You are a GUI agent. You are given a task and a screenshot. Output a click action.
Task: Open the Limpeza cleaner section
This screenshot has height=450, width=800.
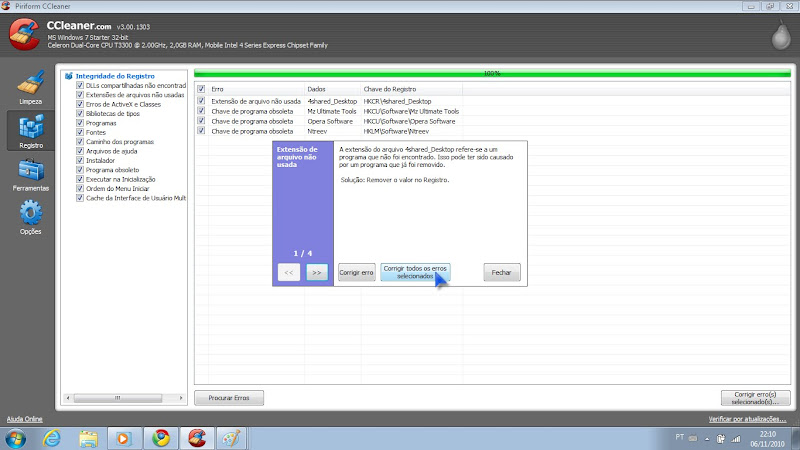tap(31, 87)
